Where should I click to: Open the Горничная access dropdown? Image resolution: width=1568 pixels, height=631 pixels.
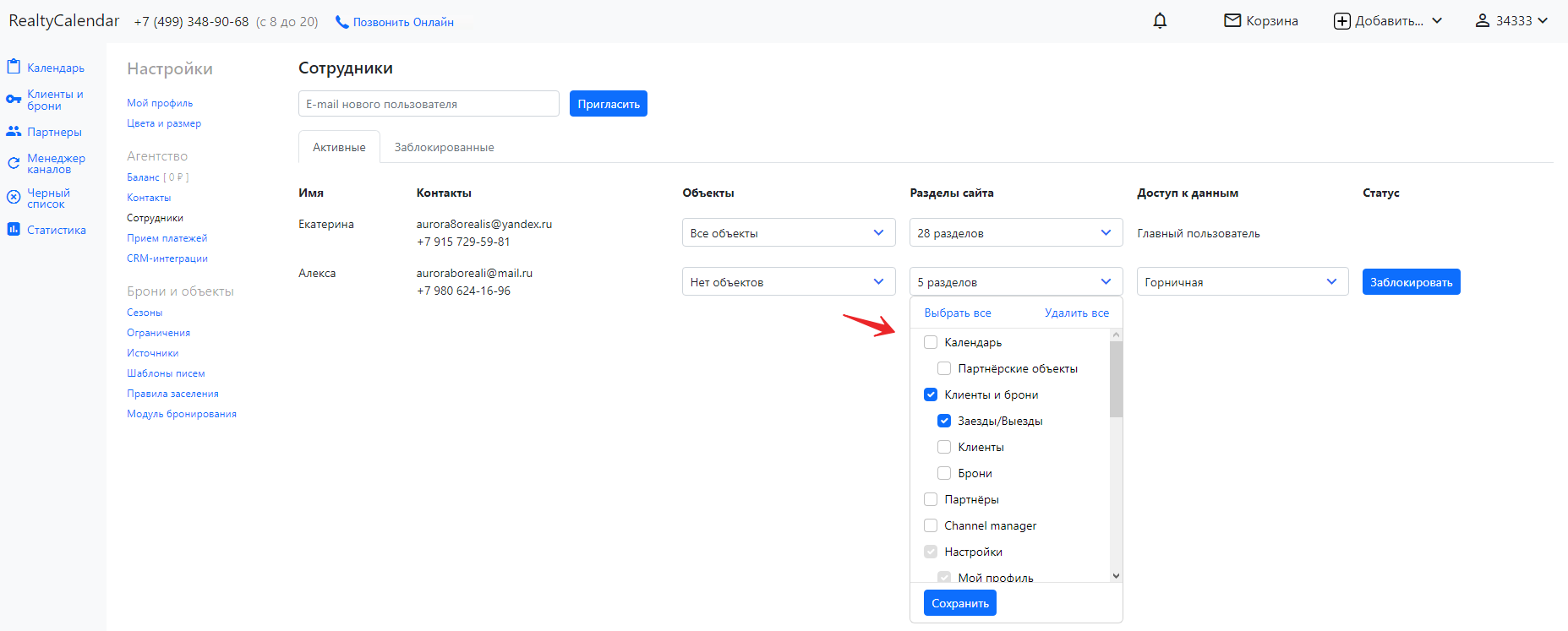1243,281
